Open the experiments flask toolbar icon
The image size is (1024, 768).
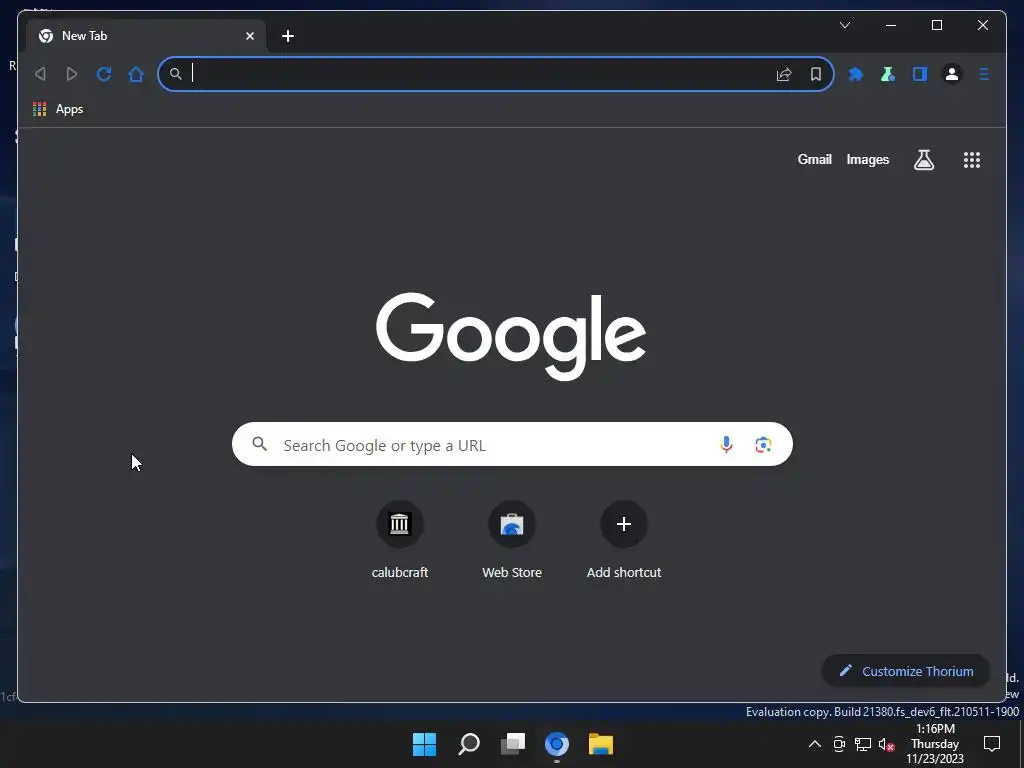(x=888, y=74)
